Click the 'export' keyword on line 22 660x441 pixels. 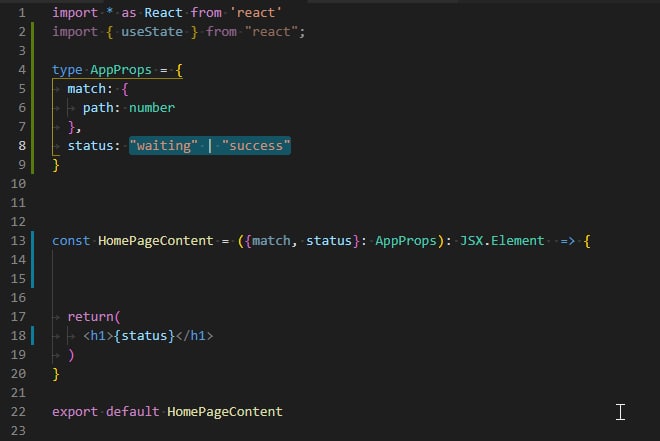(x=75, y=412)
